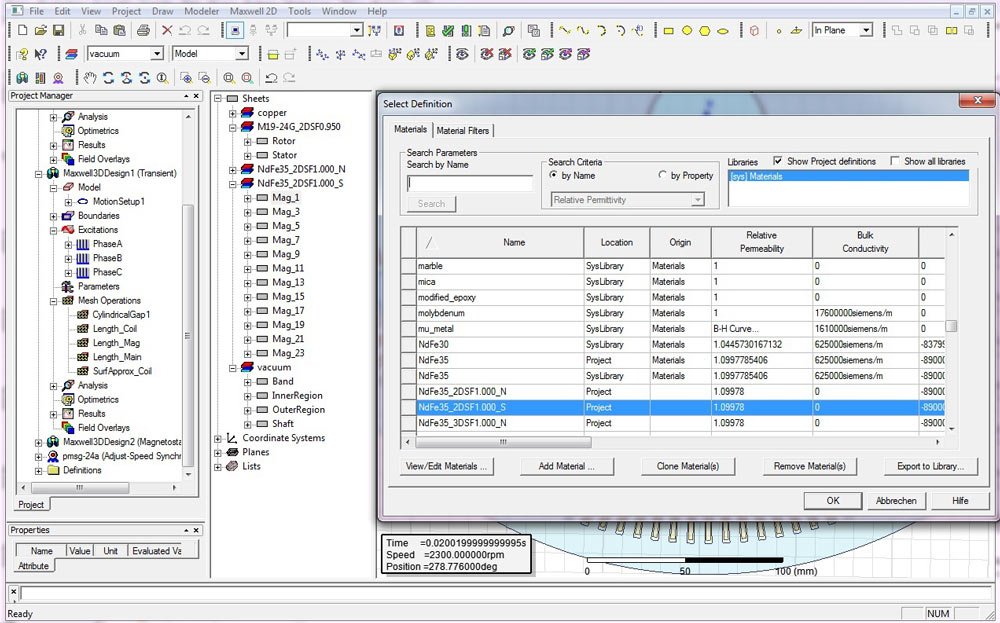Enable the Show all libraries checkbox

(895, 161)
